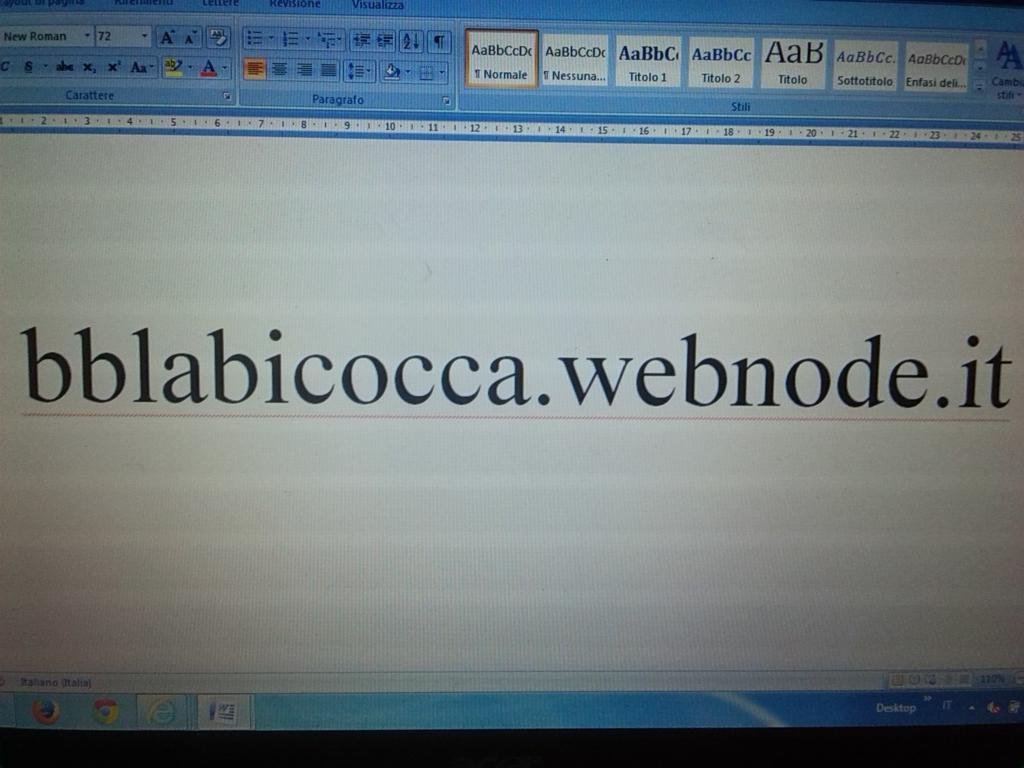This screenshot has width=1024, height=768.
Task: Select the Nessuna spaziatura style
Action: point(575,61)
